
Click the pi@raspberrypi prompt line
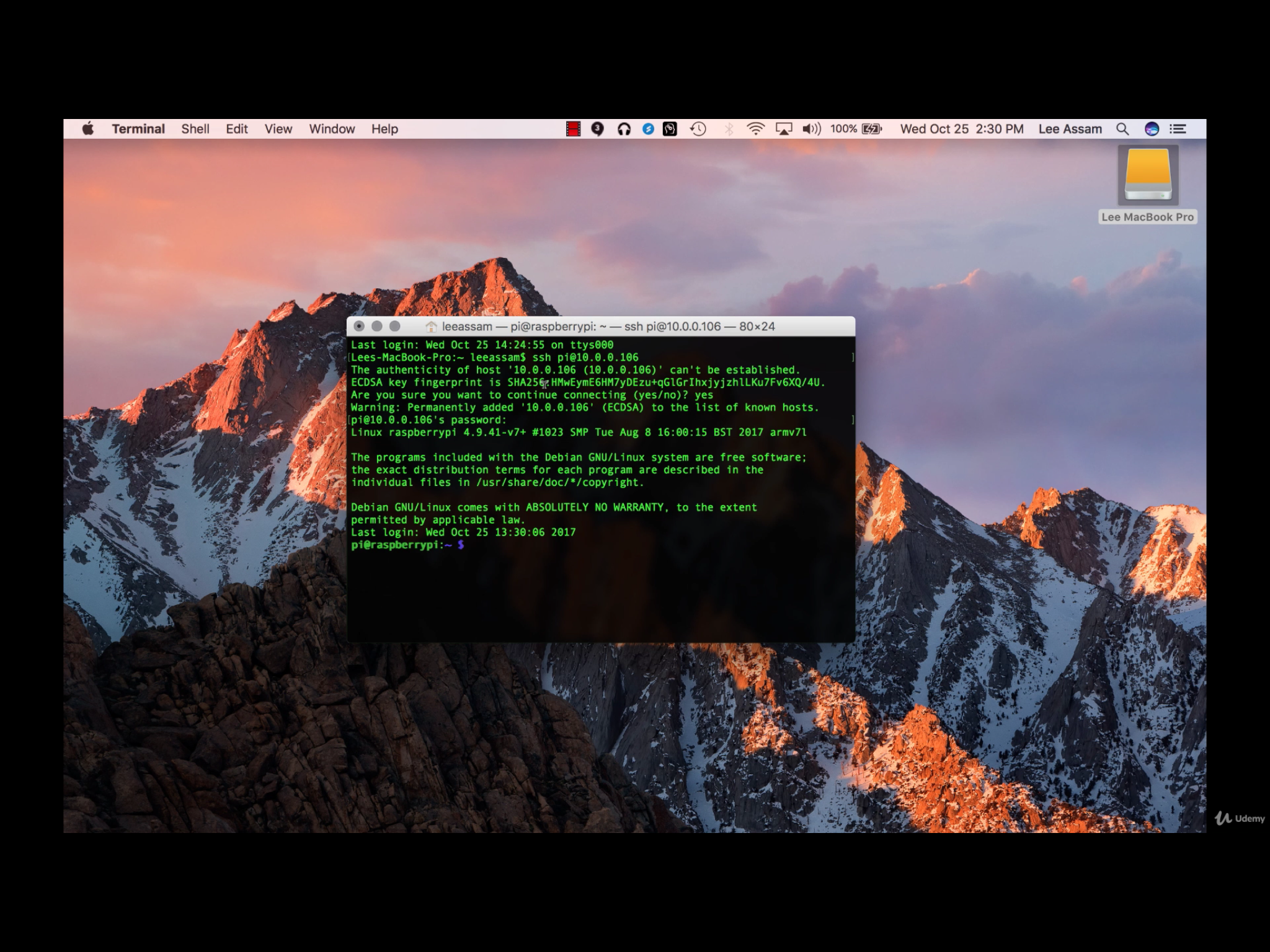click(407, 545)
